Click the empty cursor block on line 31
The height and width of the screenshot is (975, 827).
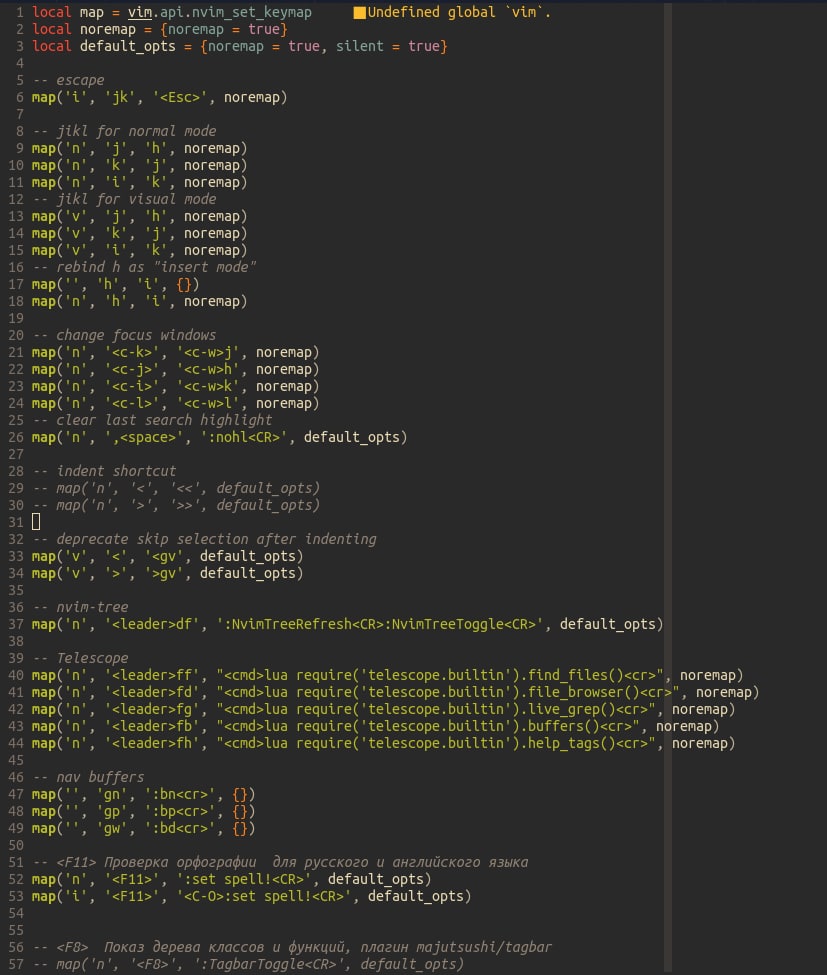coord(36,522)
